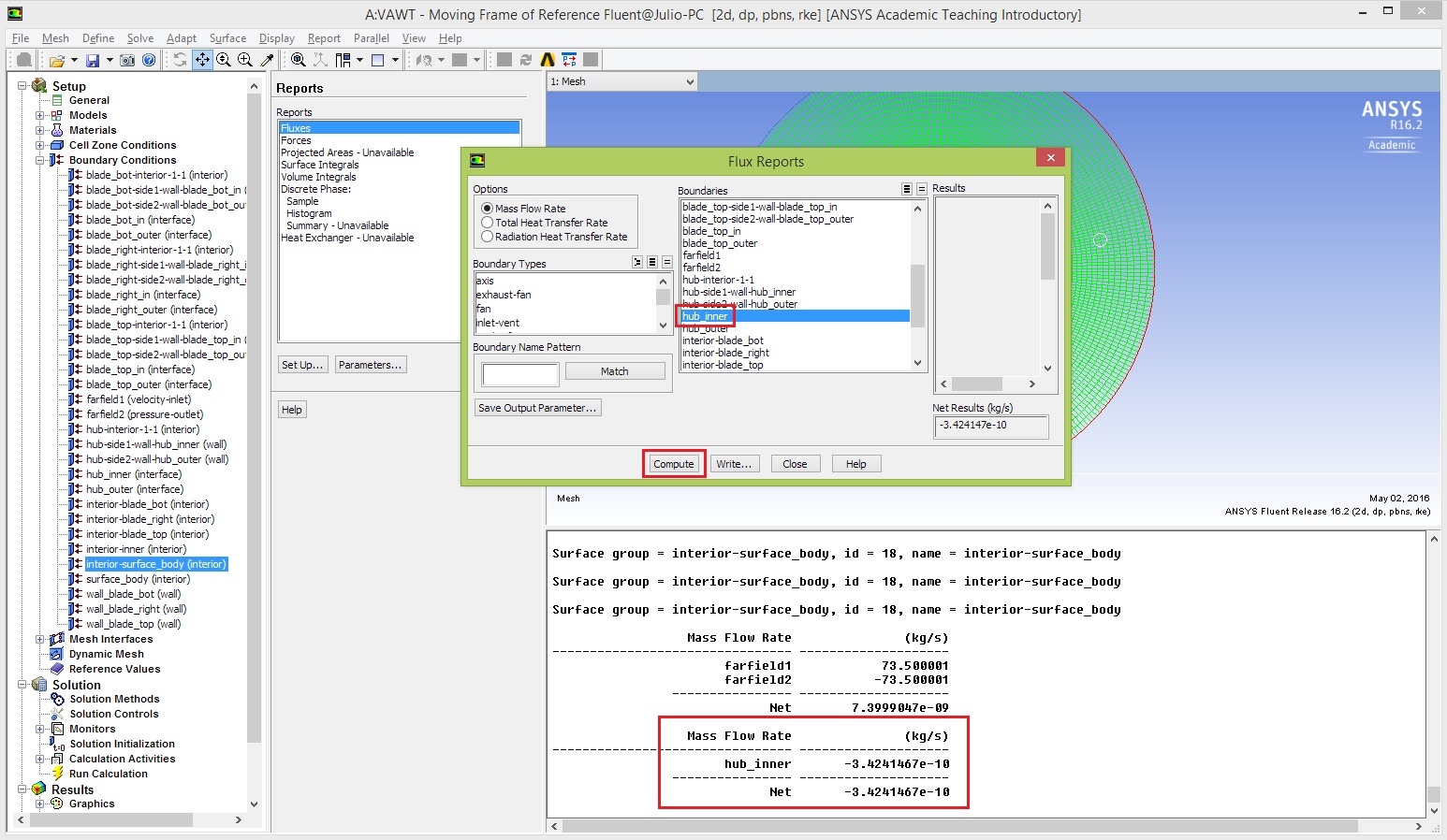
Task: Click the Materials flask icon in tree
Action: tap(57, 130)
